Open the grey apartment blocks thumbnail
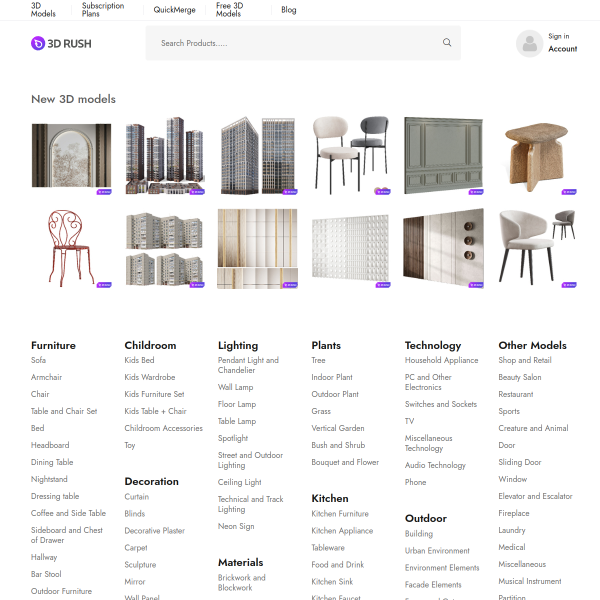This screenshot has height=600, width=600. point(165,249)
